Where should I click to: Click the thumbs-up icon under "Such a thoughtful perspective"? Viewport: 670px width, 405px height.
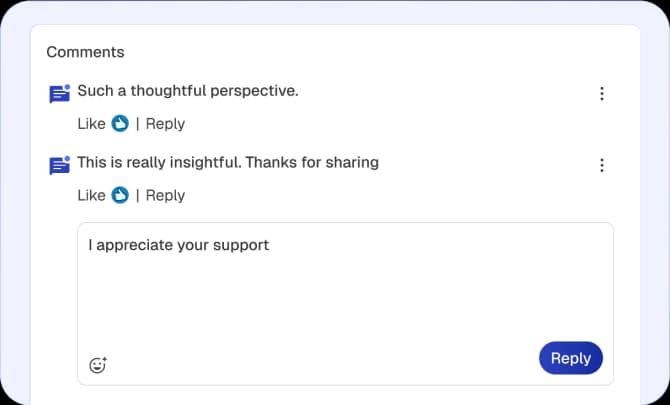[x=120, y=124]
